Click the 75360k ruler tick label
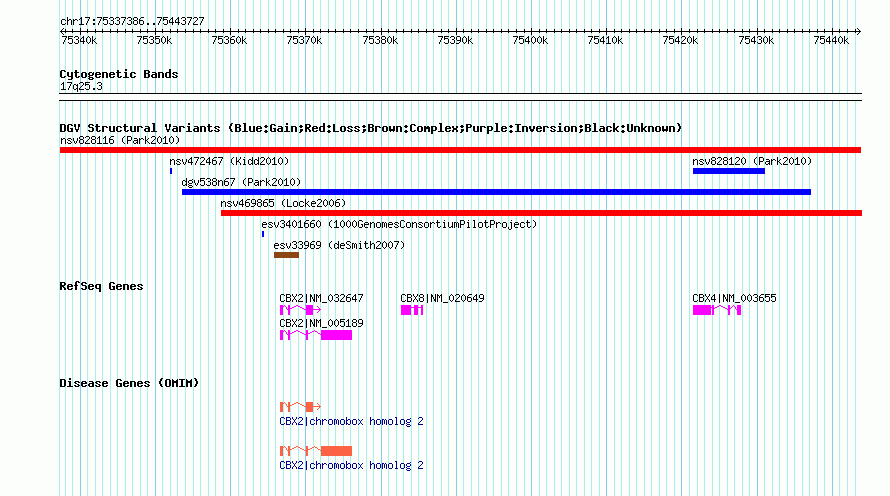The width and height of the screenshot is (890, 496). [x=229, y=40]
